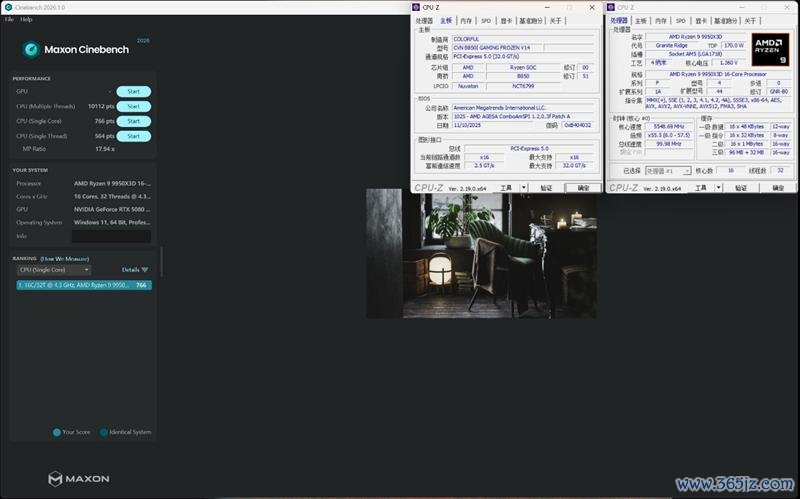Image resolution: width=800 pixels, height=499 pixels.
Task: Click the Windows 11 operating system entry
Action: (x=112, y=222)
